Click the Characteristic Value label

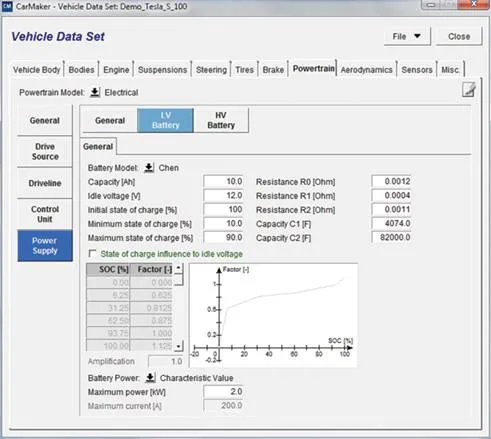(x=197, y=378)
